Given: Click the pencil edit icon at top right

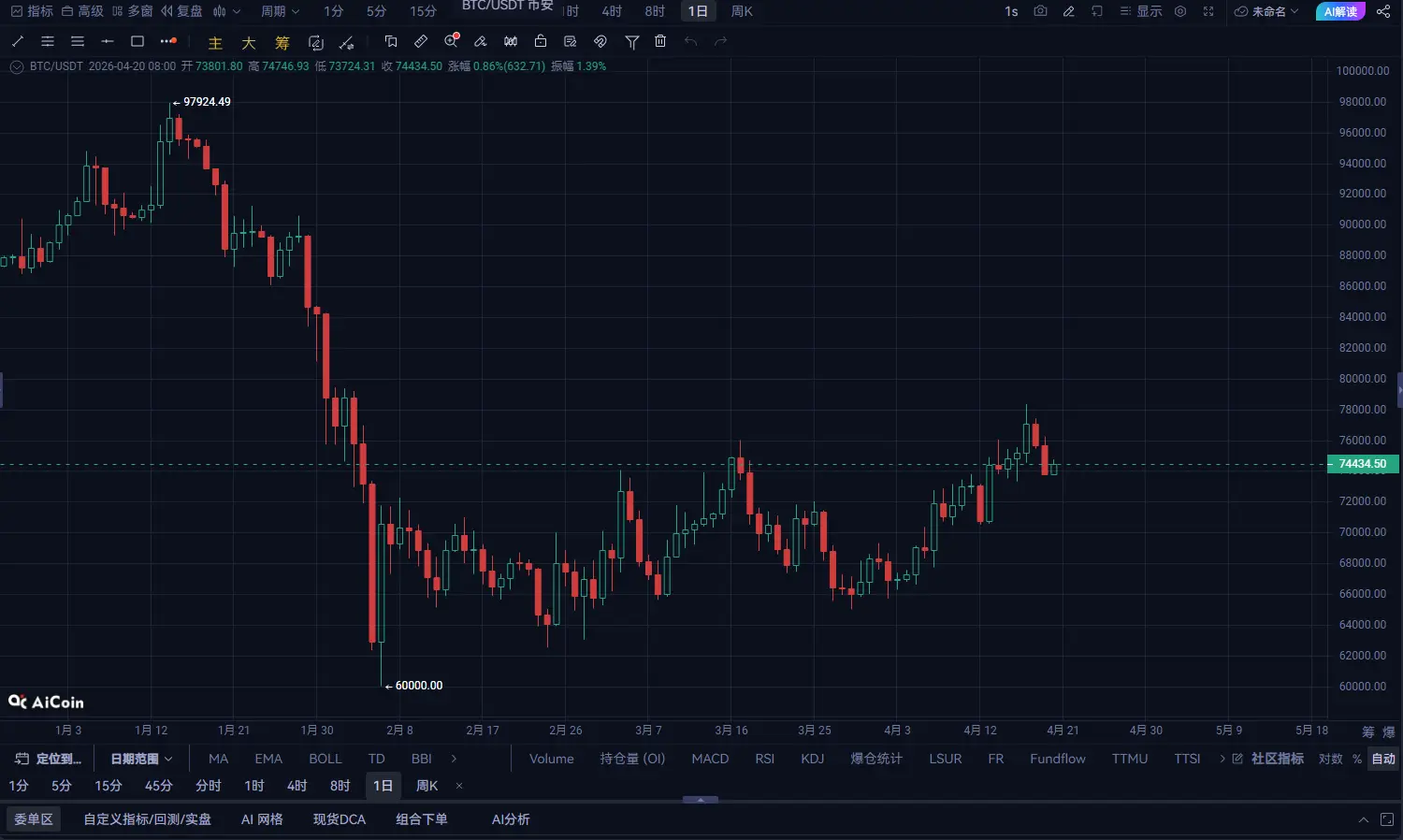Looking at the screenshot, I should (1069, 11).
